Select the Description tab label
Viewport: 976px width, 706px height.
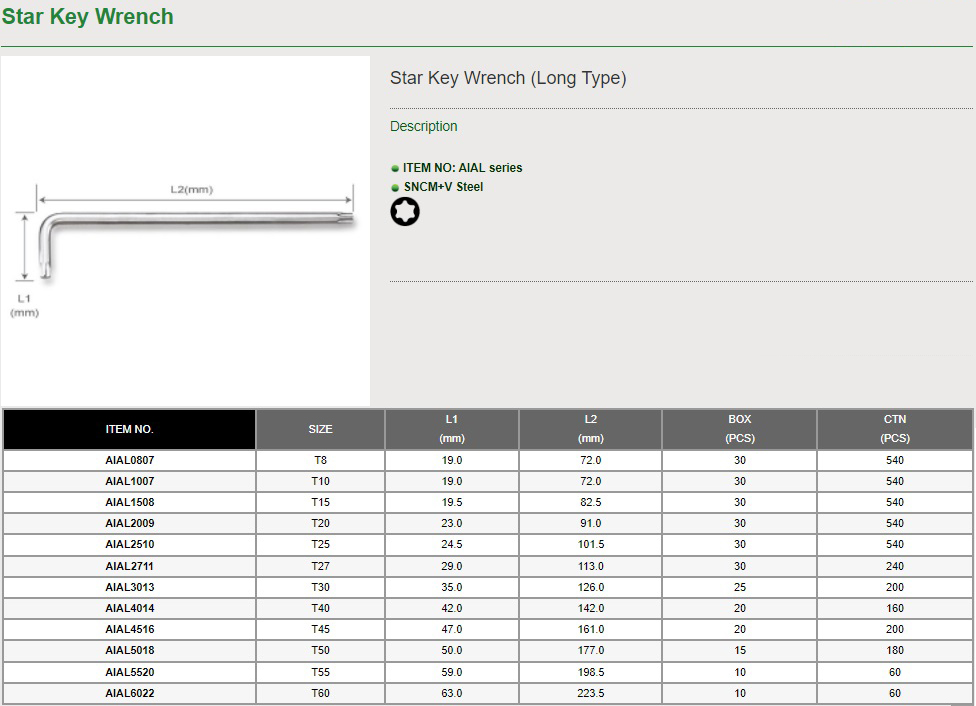tap(423, 126)
